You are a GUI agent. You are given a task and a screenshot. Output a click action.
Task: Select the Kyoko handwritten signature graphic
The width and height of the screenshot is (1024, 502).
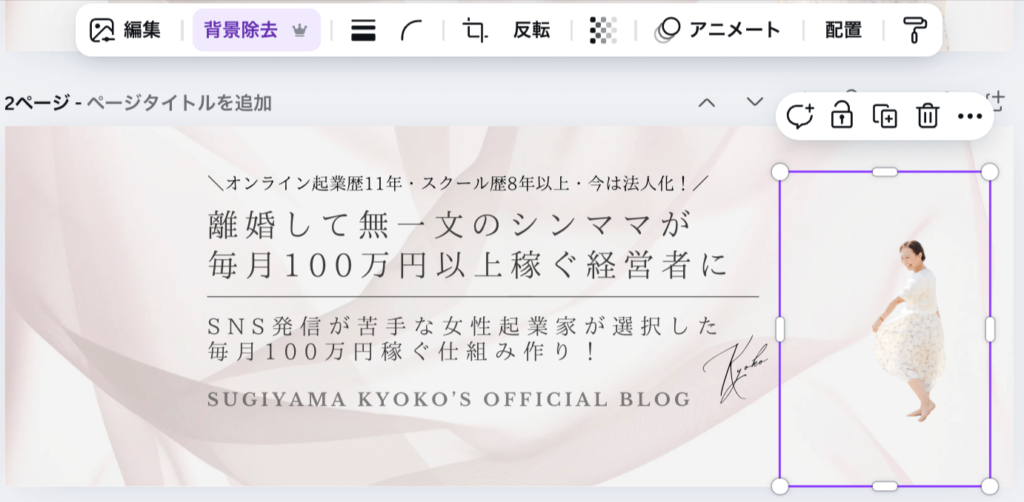coord(735,369)
